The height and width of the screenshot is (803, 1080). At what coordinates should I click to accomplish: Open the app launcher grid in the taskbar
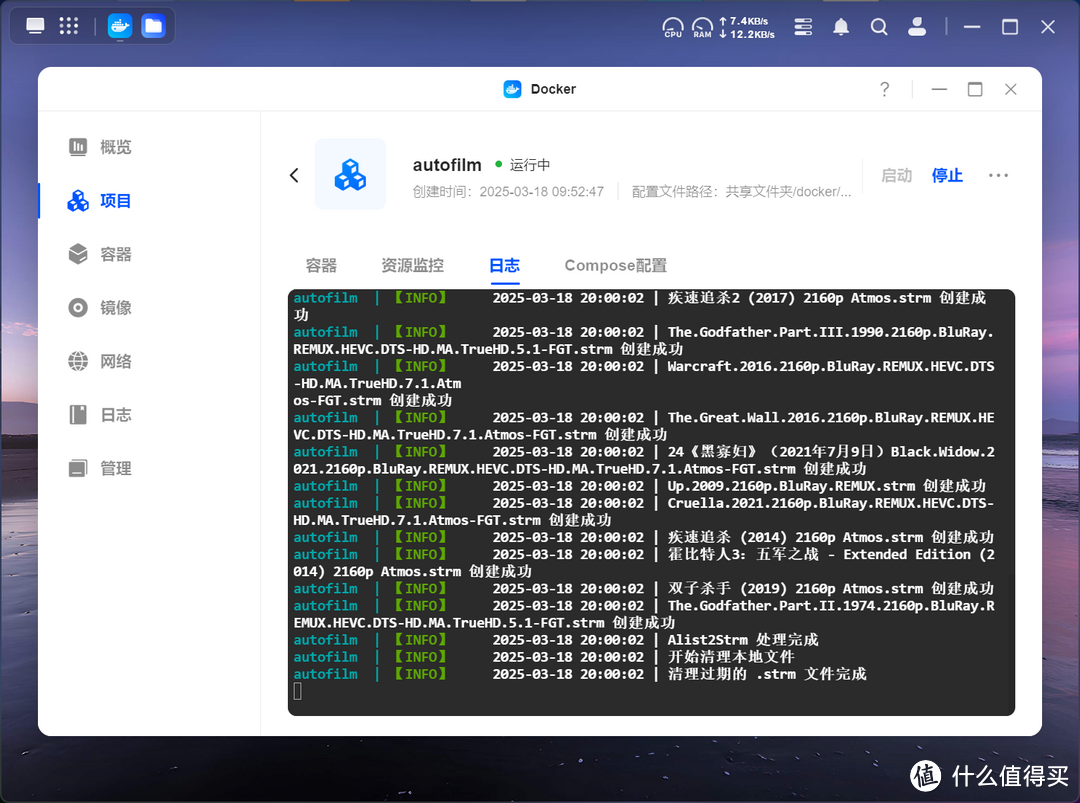69,25
